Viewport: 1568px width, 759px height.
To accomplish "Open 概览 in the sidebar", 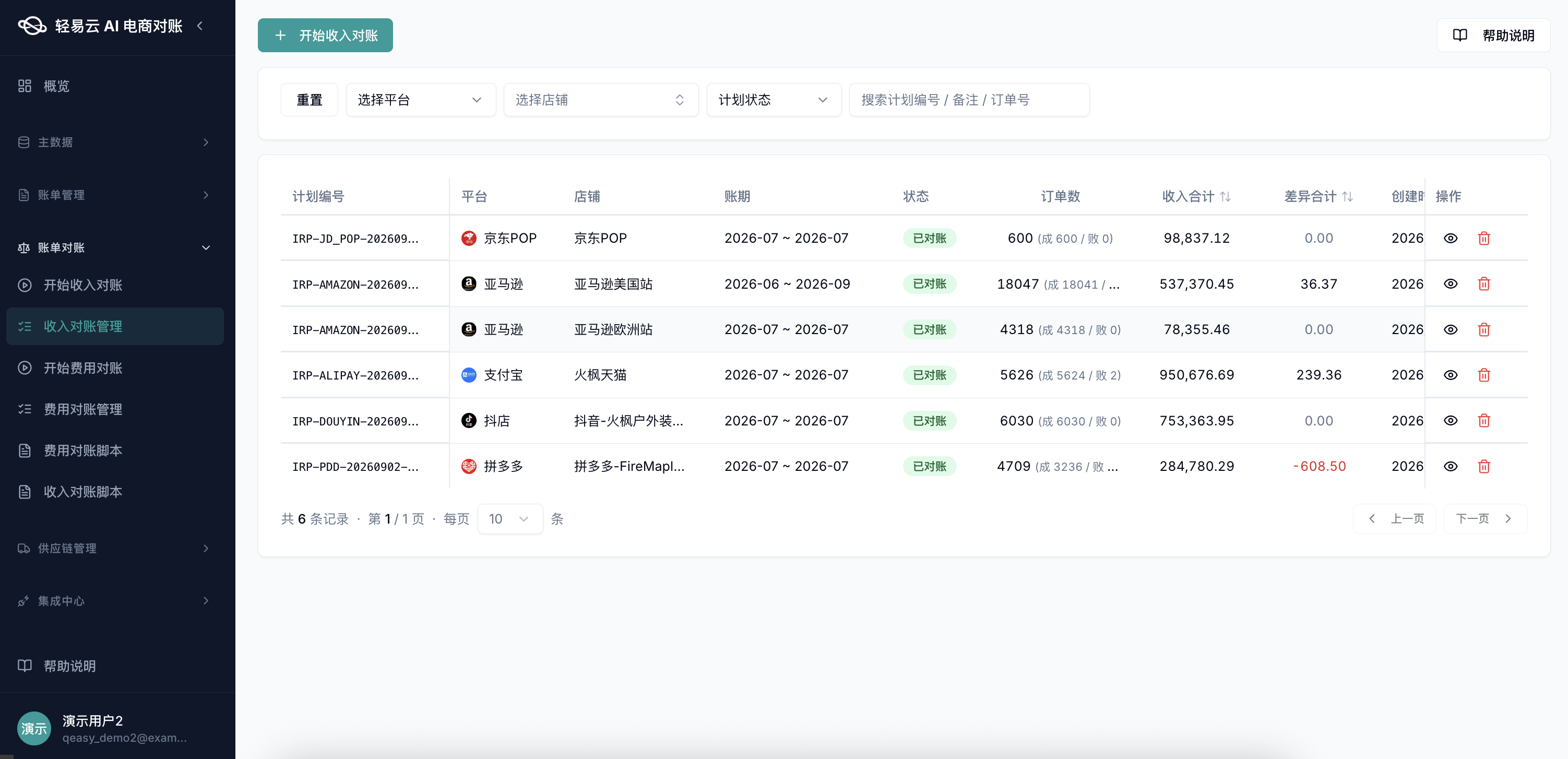I will pyautogui.click(x=115, y=86).
